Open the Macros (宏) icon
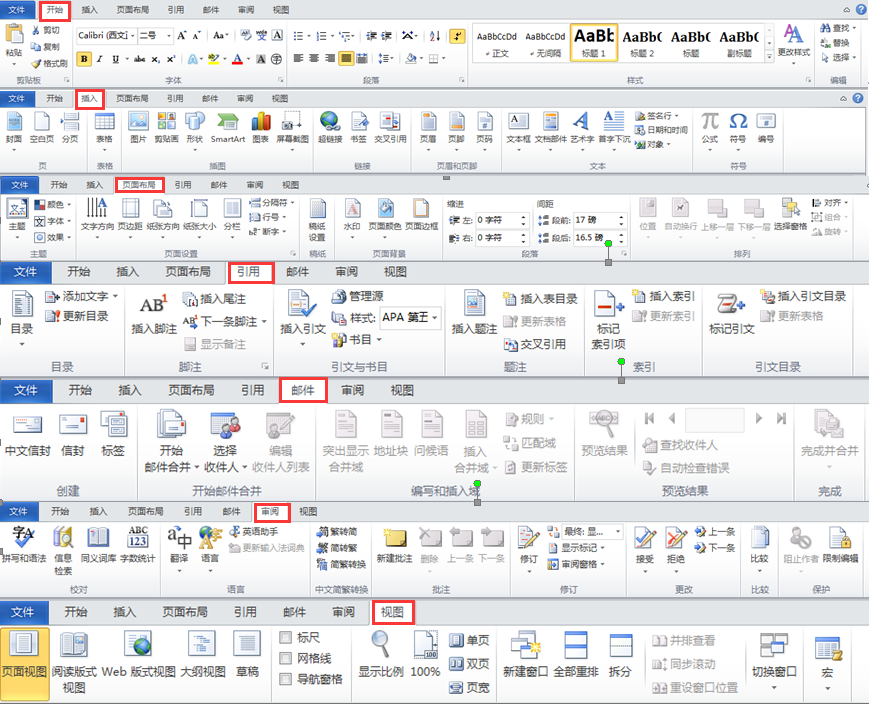The height and width of the screenshot is (704, 869). [828, 649]
